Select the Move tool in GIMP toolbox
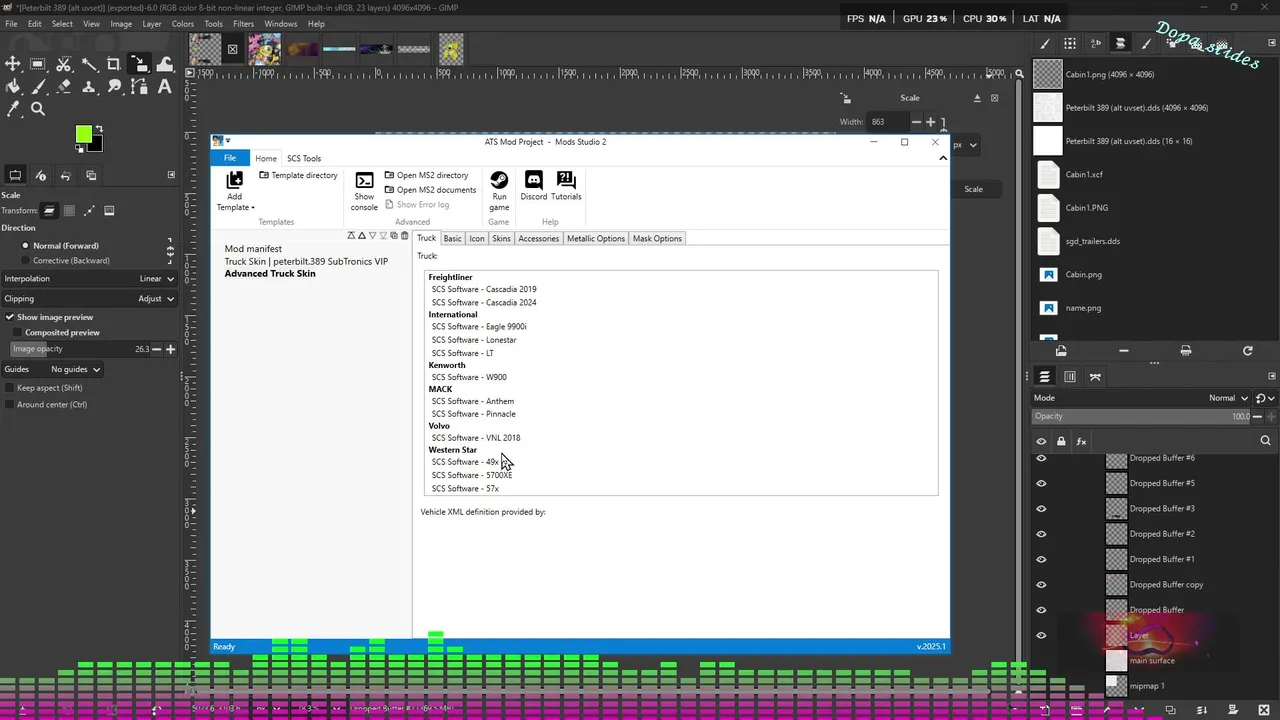 13,64
